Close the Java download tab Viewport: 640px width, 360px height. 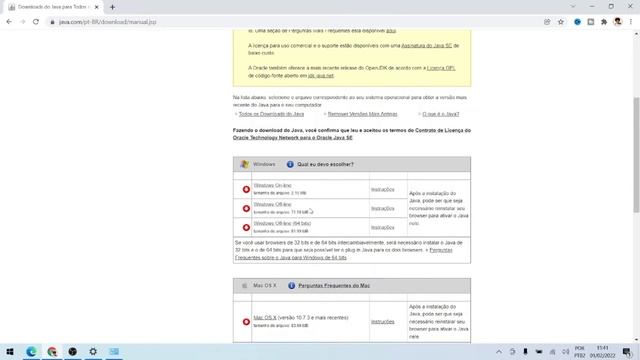click(97, 7)
